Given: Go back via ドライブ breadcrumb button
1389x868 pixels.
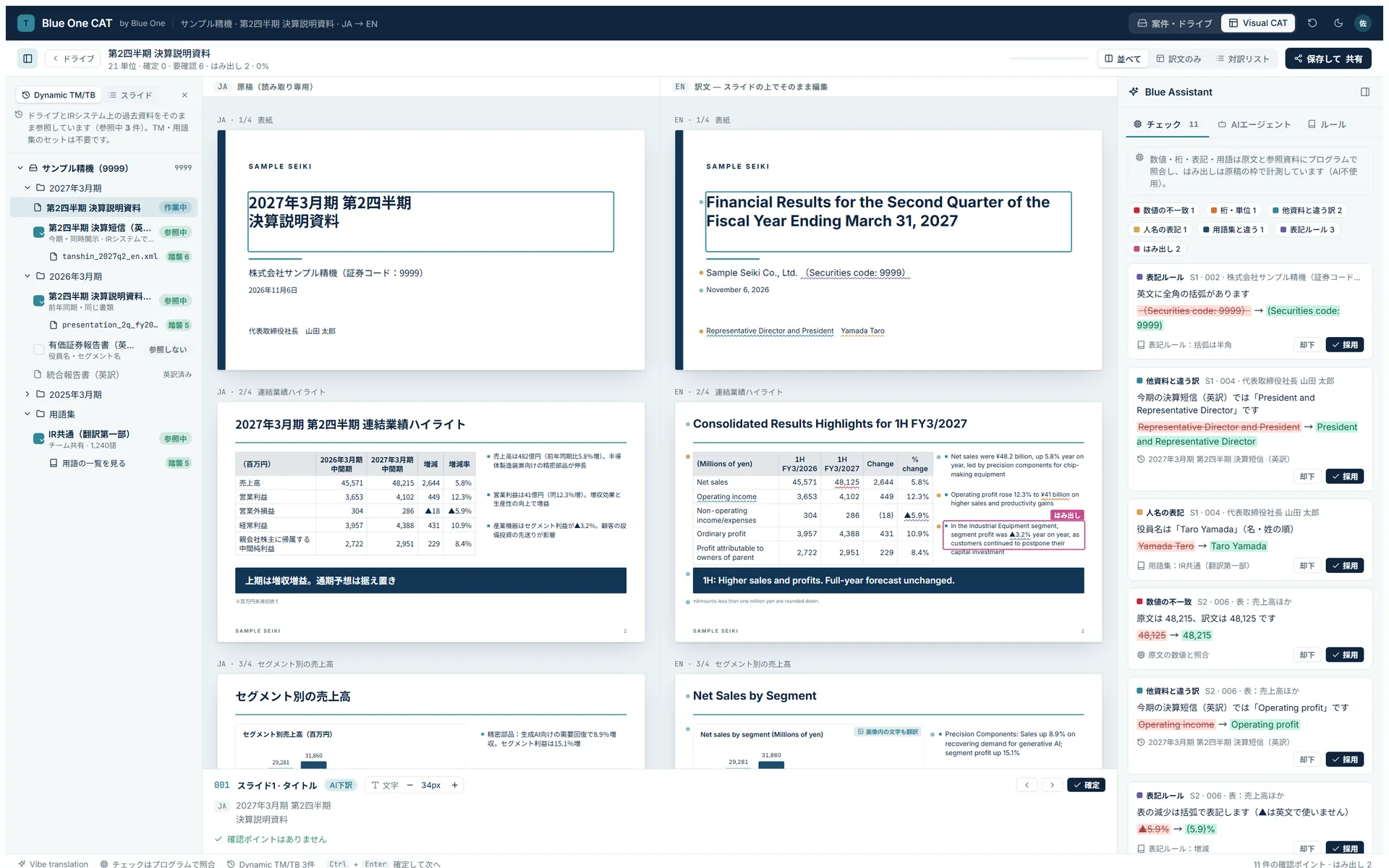Looking at the screenshot, I should [73, 59].
